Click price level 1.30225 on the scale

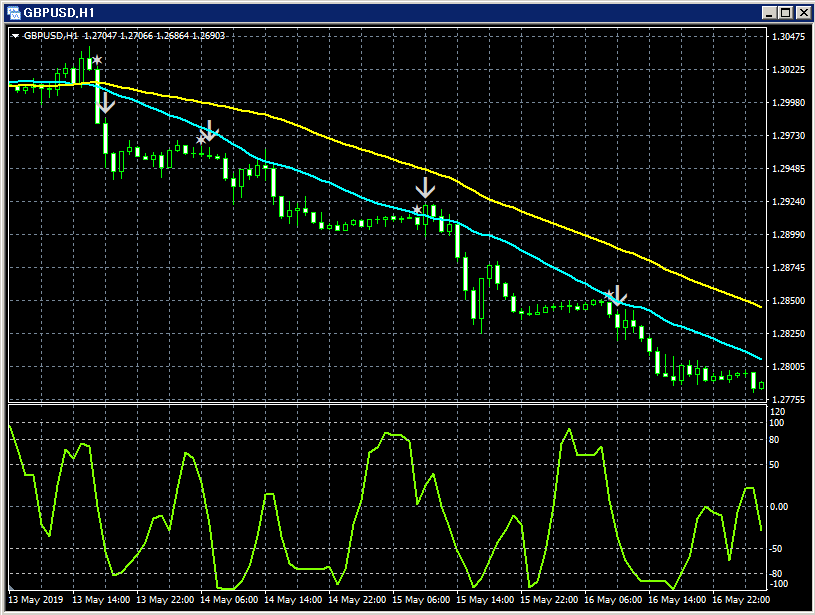788,70
